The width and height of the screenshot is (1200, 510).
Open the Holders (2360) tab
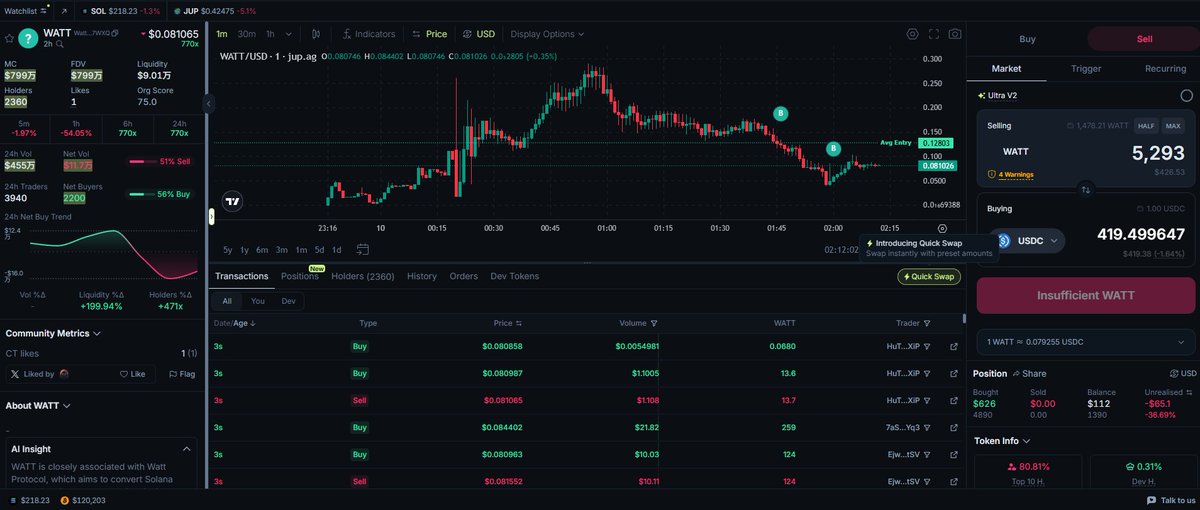pyautogui.click(x=363, y=276)
